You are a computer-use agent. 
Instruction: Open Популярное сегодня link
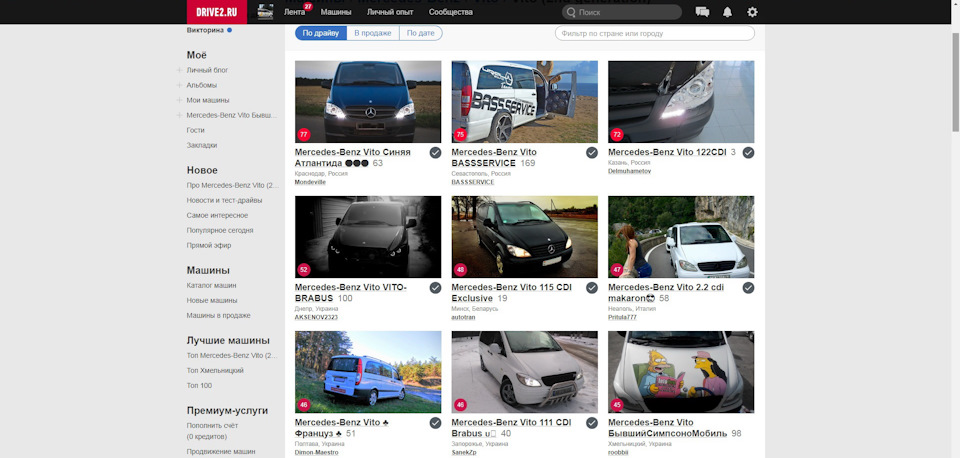pyautogui.click(x=220, y=230)
